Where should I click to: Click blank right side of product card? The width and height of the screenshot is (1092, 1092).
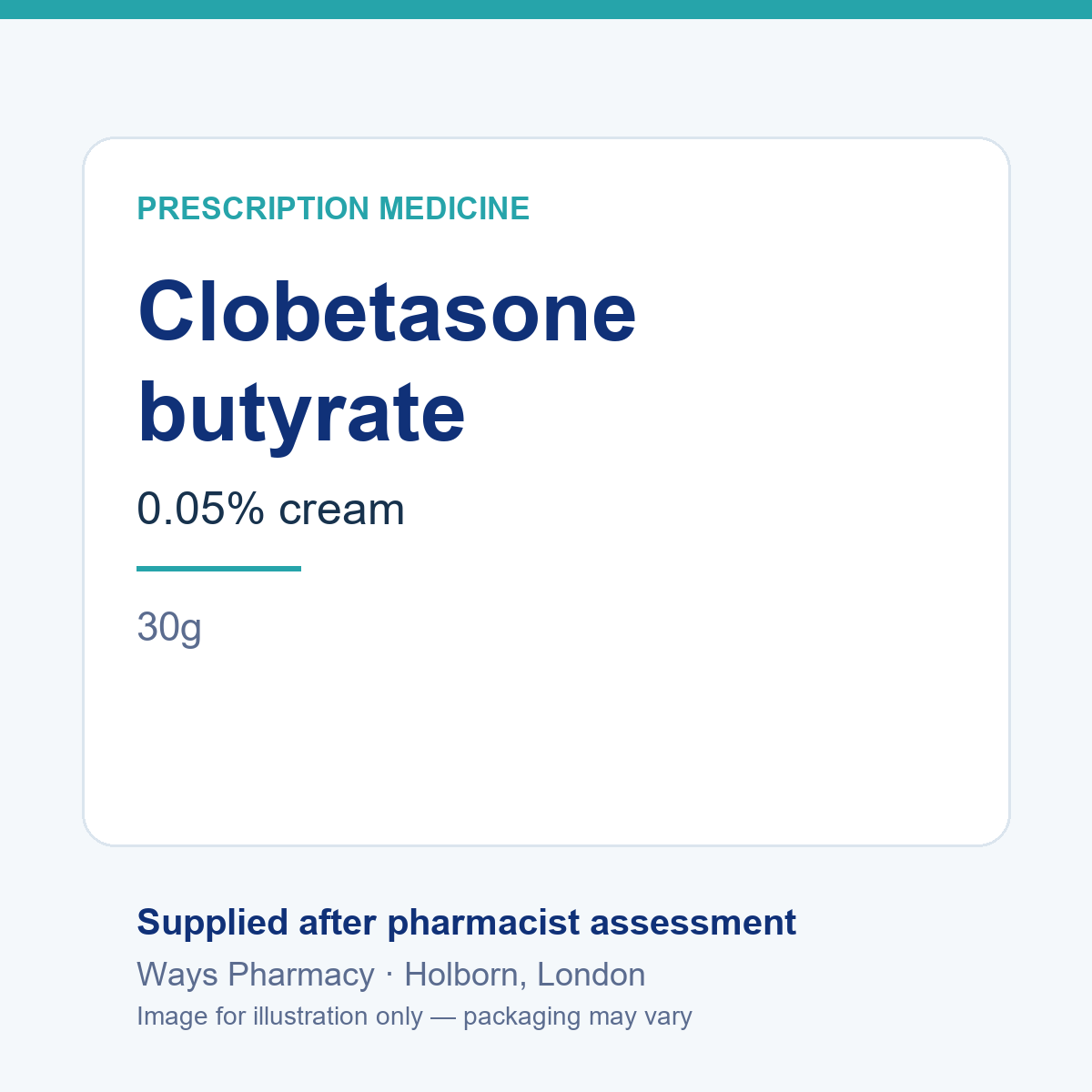[819, 491]
